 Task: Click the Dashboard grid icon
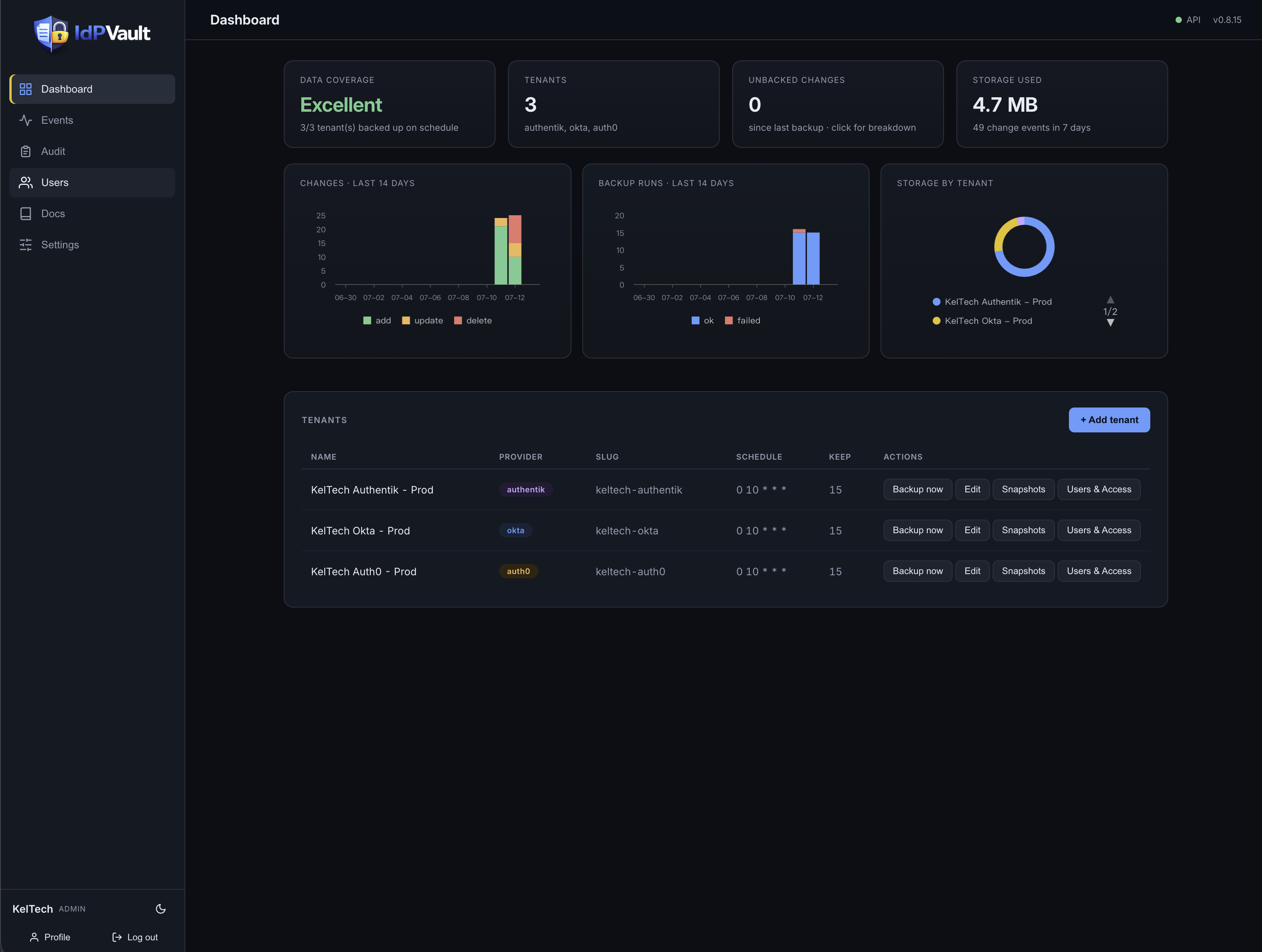pos(26,89)
